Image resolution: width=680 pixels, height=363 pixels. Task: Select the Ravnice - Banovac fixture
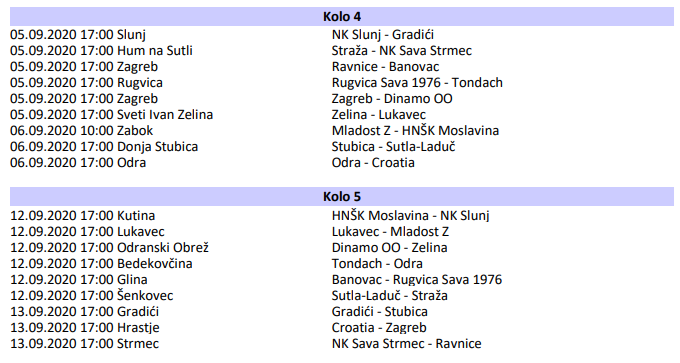(x=385, y=67)
